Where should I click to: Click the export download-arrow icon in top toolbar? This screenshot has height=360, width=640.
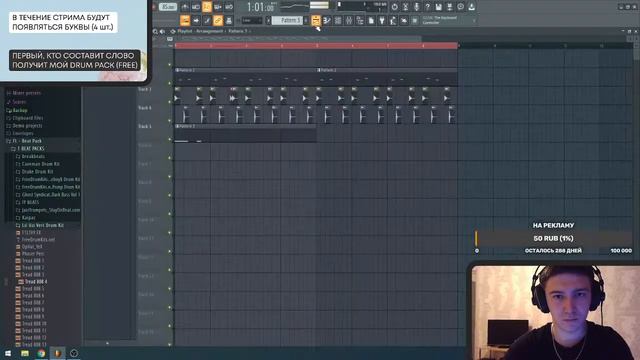(471, 7)
